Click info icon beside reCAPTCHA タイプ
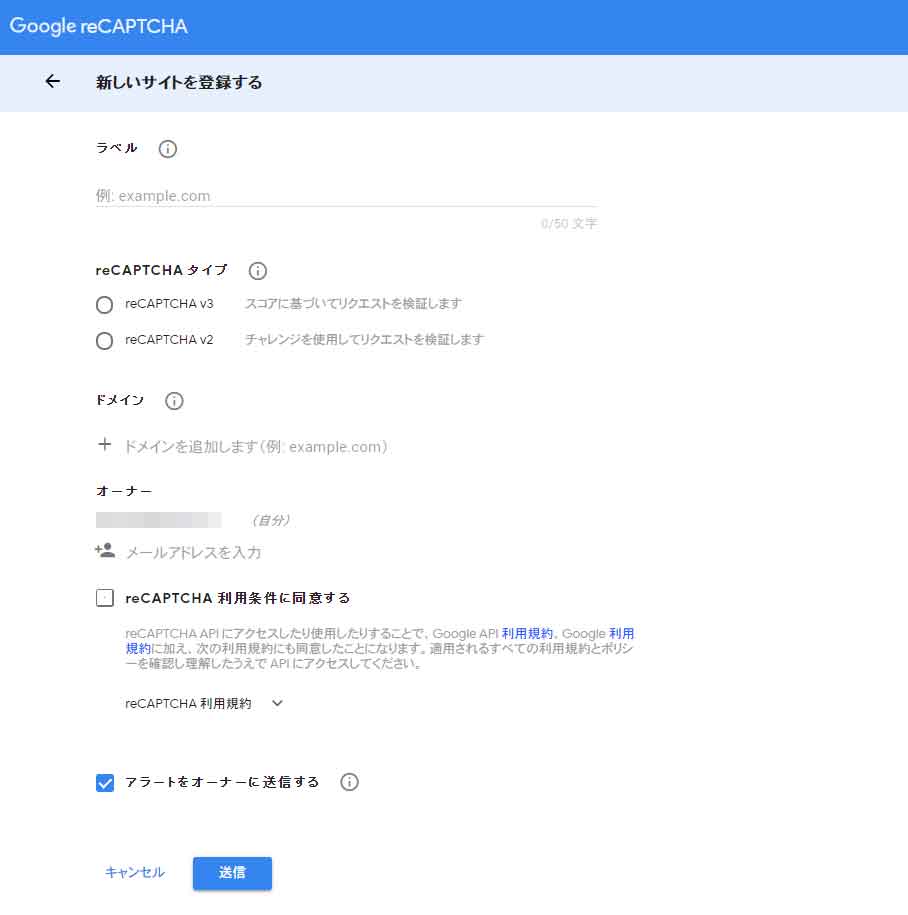The height and width of the screenshot is (915, 908). pos(257,271)
